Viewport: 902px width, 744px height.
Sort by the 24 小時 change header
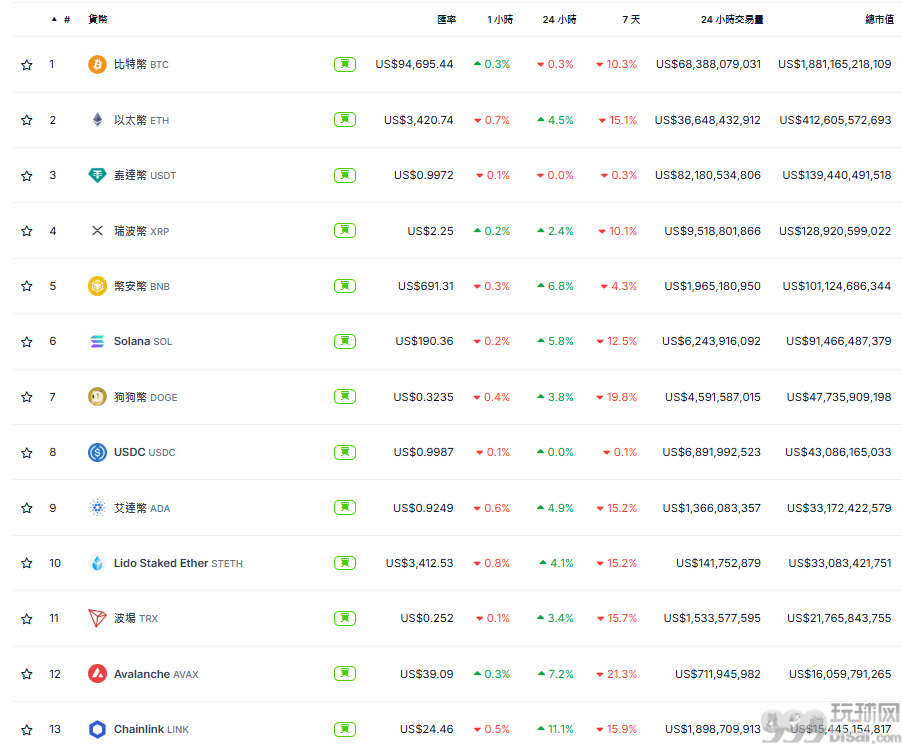pos(559,19)
